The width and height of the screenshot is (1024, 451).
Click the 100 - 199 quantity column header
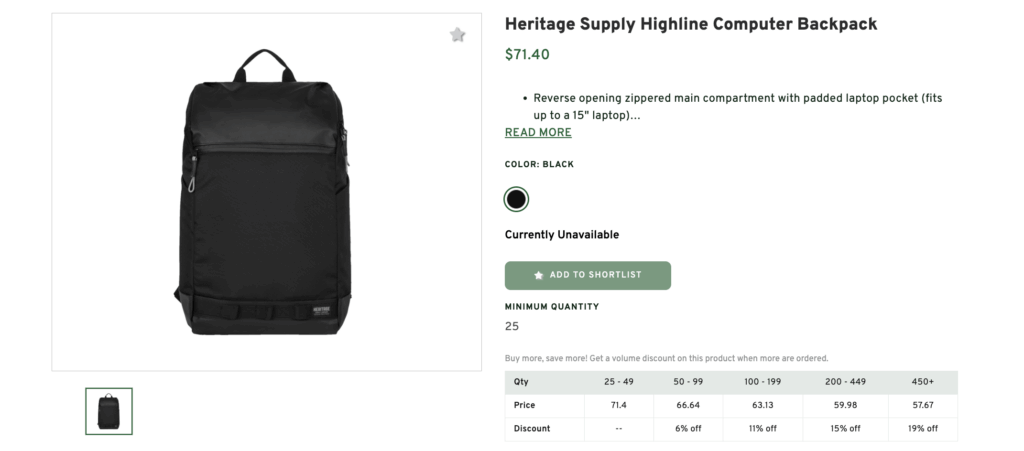coord(763,382)
